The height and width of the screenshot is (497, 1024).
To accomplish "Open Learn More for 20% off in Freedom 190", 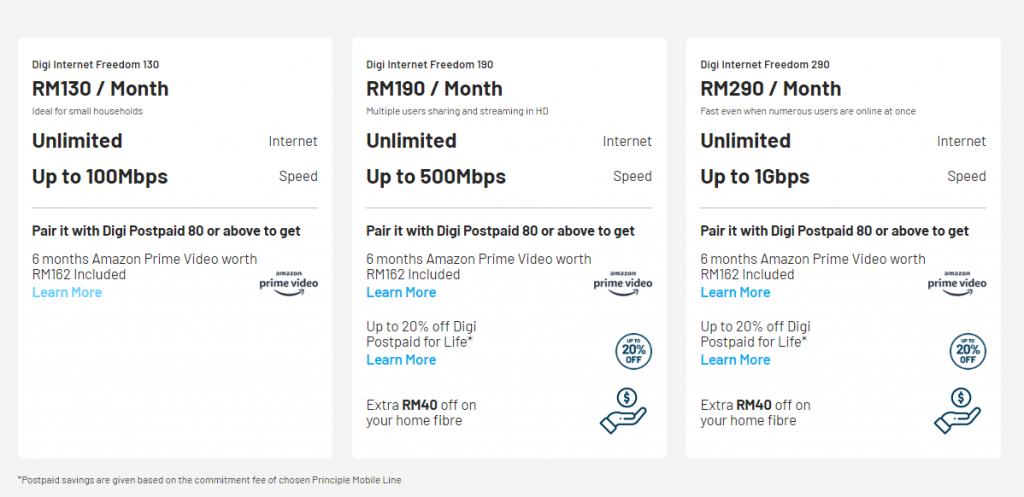I will (401, 360).
